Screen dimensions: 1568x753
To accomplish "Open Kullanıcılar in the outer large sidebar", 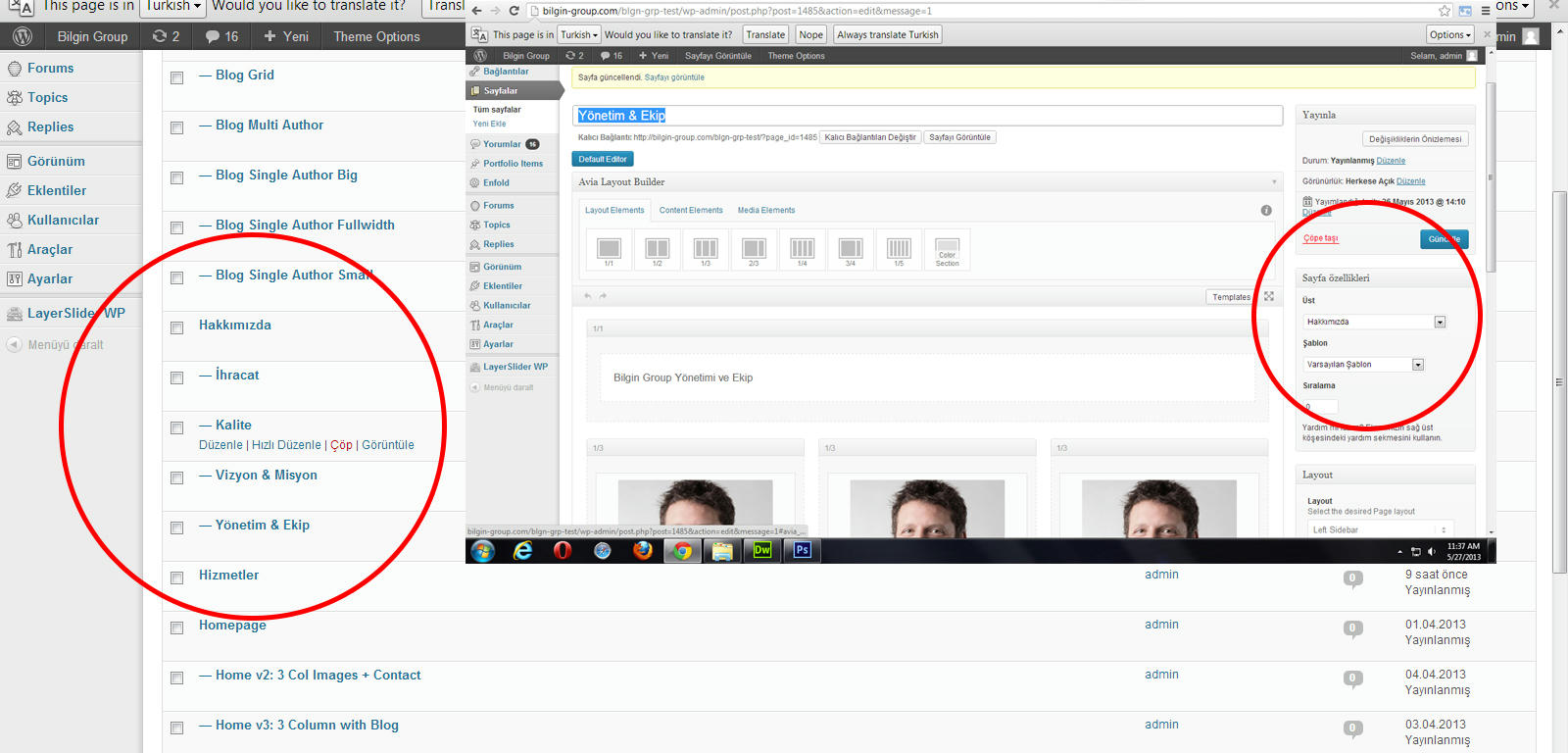I will pos(63,220).
